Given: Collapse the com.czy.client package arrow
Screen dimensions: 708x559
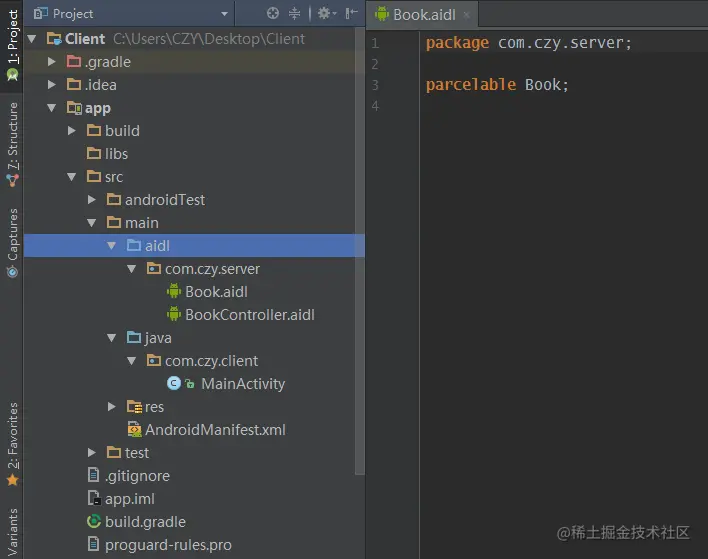Looking at the screenshot, I should [131, 361].
